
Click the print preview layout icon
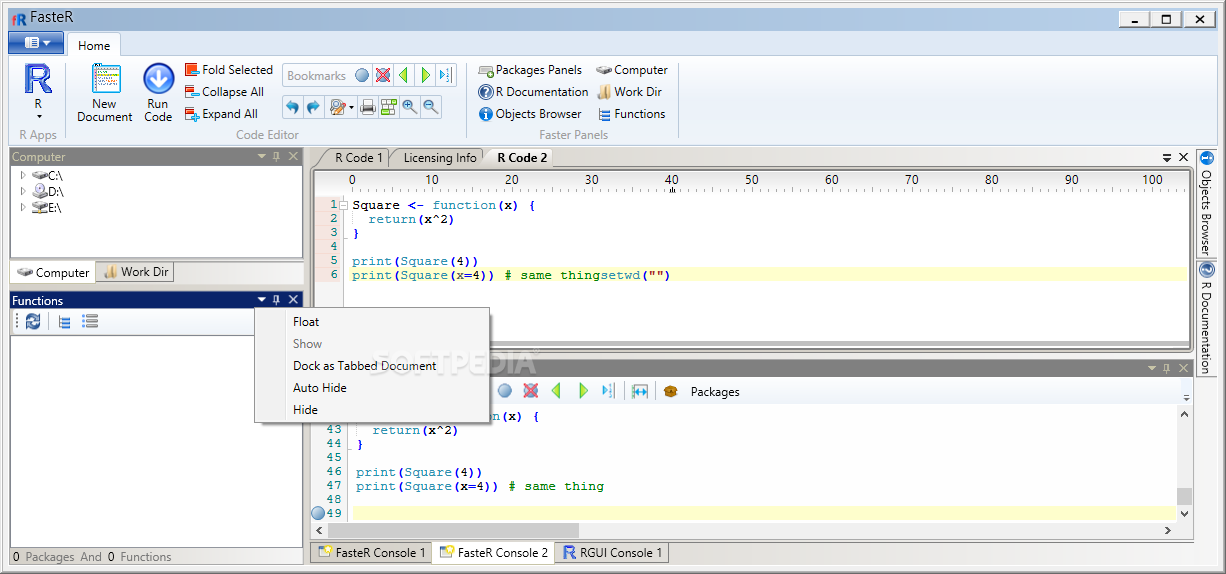click(x=388, y=107)
